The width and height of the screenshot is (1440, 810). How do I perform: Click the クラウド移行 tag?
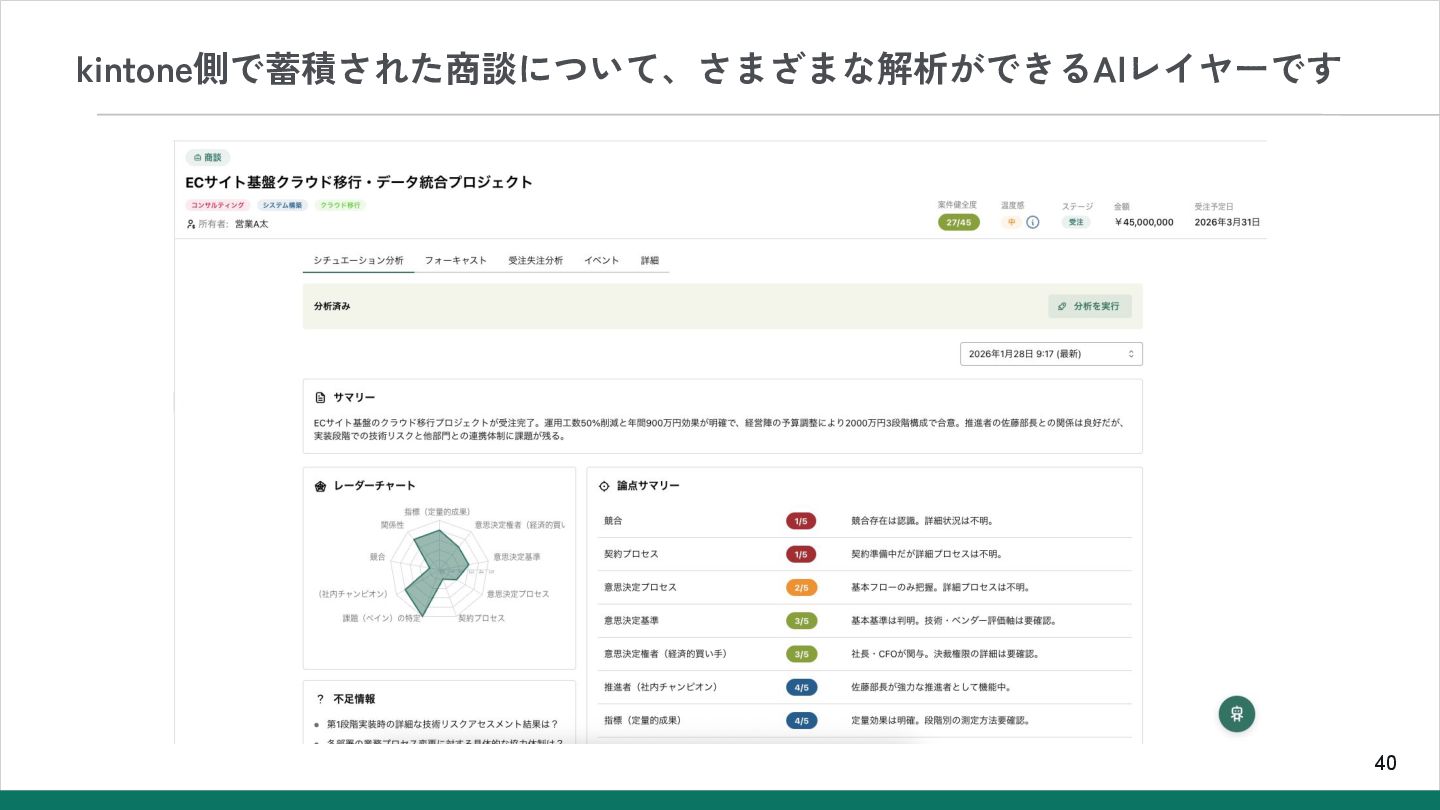(x=341, y=205)
